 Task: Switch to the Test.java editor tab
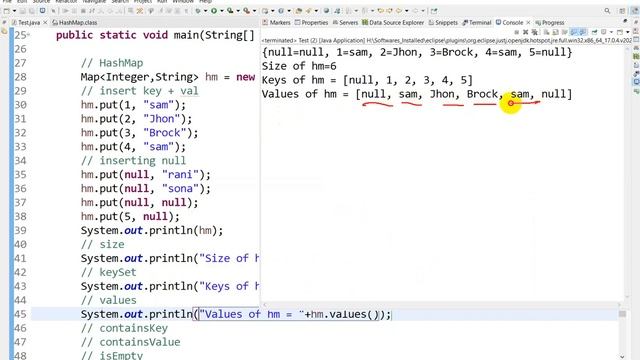(26, 22)
